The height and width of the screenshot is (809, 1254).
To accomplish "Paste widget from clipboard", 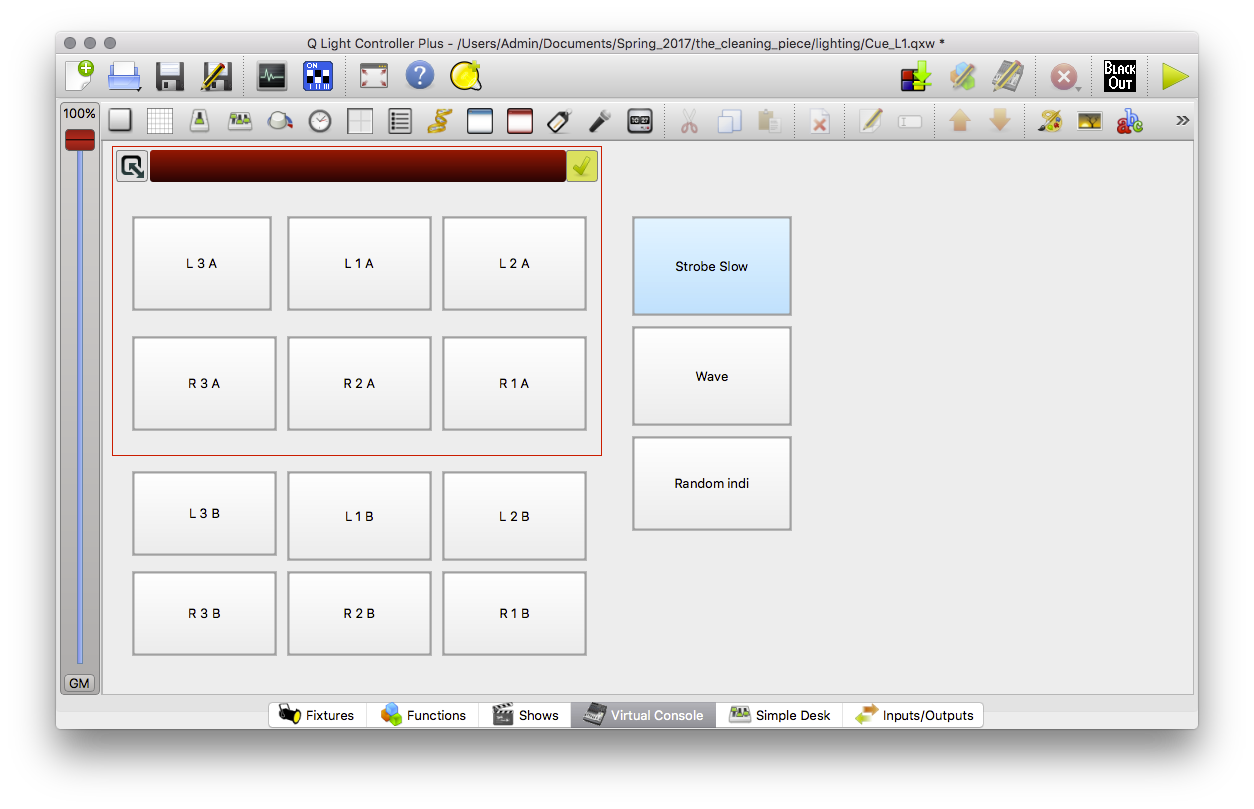I will coord(769,121).
